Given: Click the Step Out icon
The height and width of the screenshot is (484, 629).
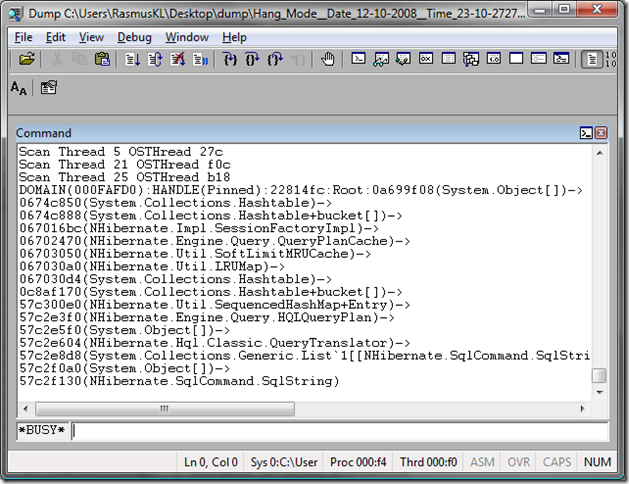Looking at the screenshot, I should point(275,59).
